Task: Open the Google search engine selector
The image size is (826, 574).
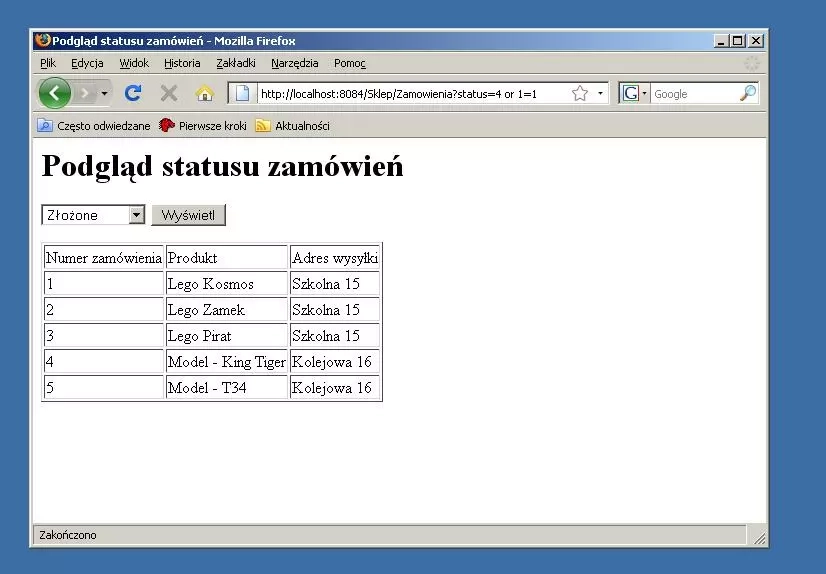Action: pos(634,94)
